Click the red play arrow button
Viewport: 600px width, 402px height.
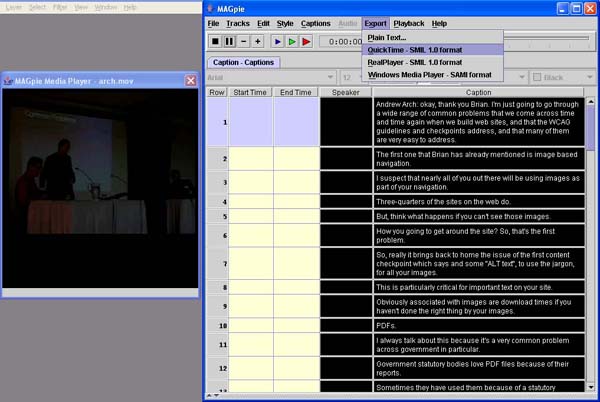(x=306, y=41)
